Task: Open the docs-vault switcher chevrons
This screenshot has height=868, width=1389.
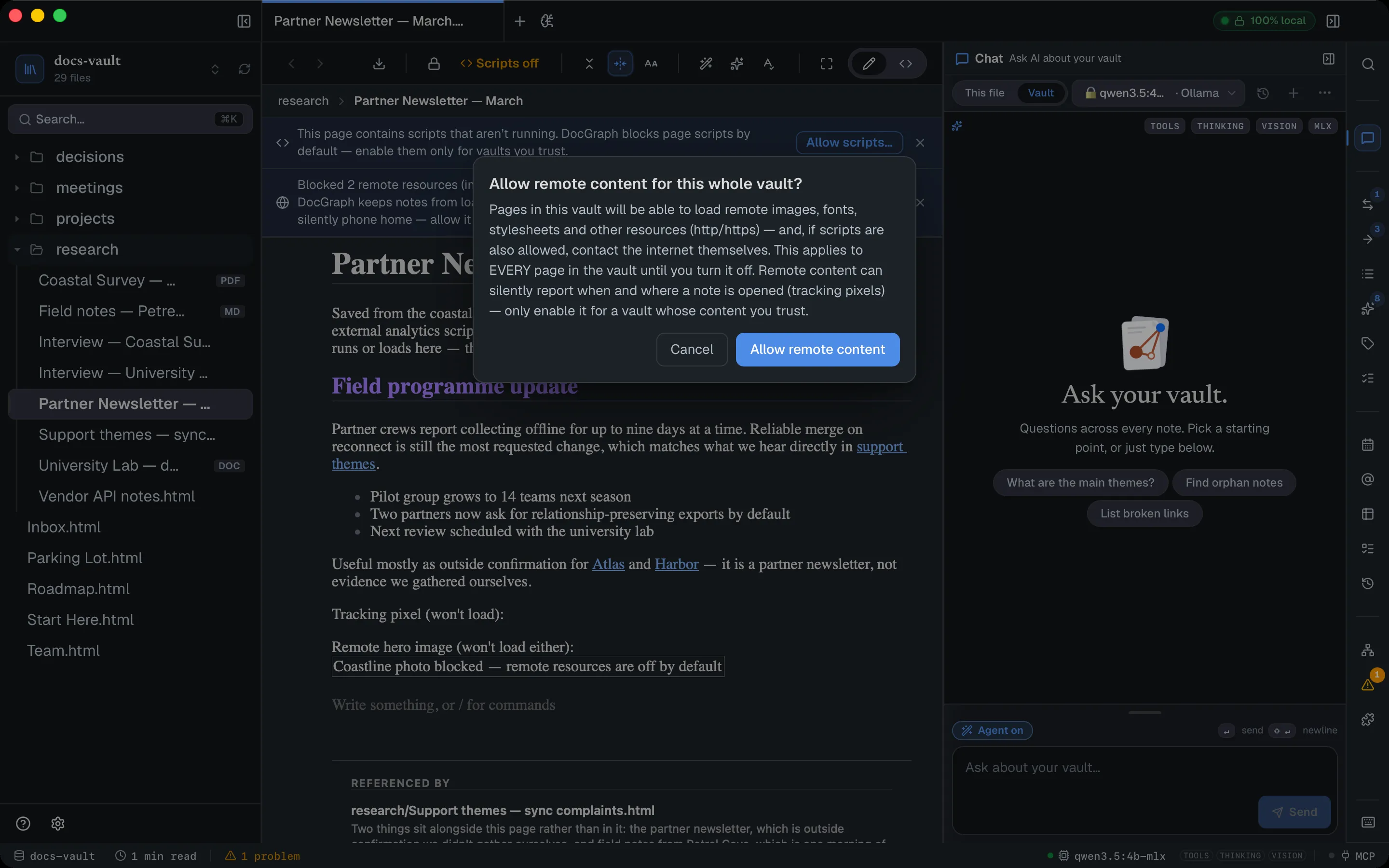Action: (215, 69)
